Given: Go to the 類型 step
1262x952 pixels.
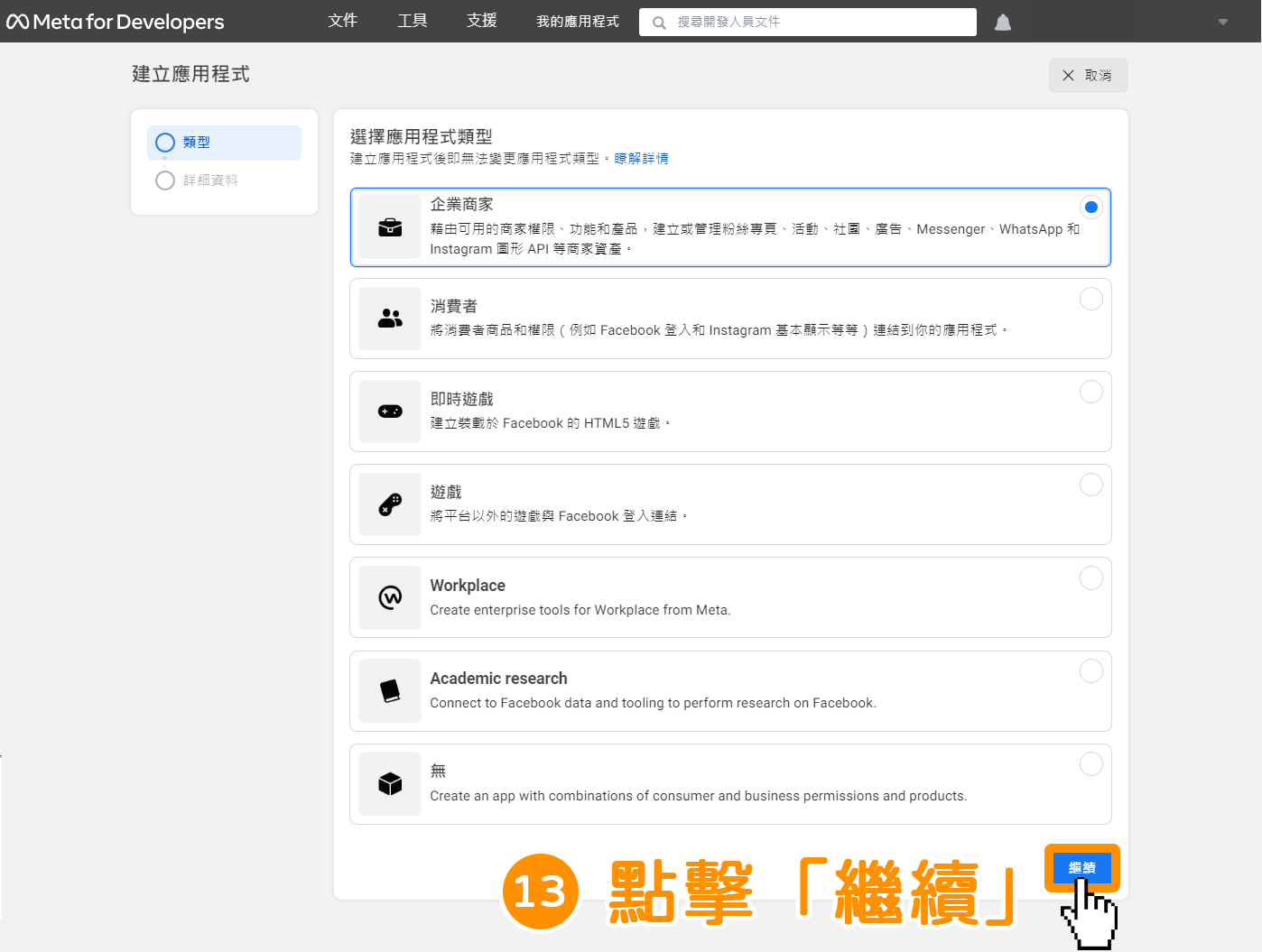Looking at the screenshot, I should (224, 143).
